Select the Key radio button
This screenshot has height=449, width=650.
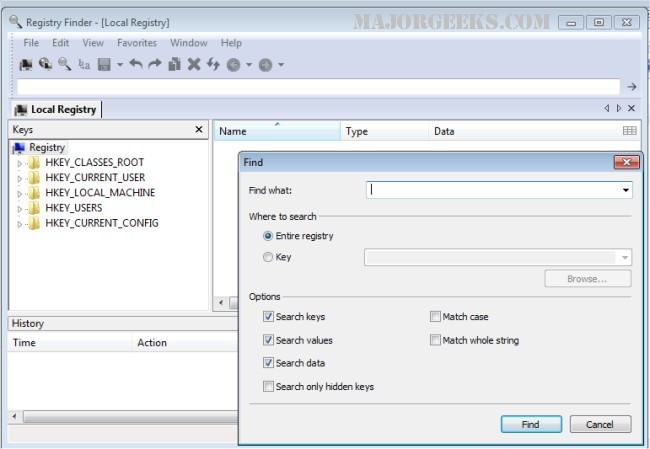pyautogui.click(x=268, y=257)
